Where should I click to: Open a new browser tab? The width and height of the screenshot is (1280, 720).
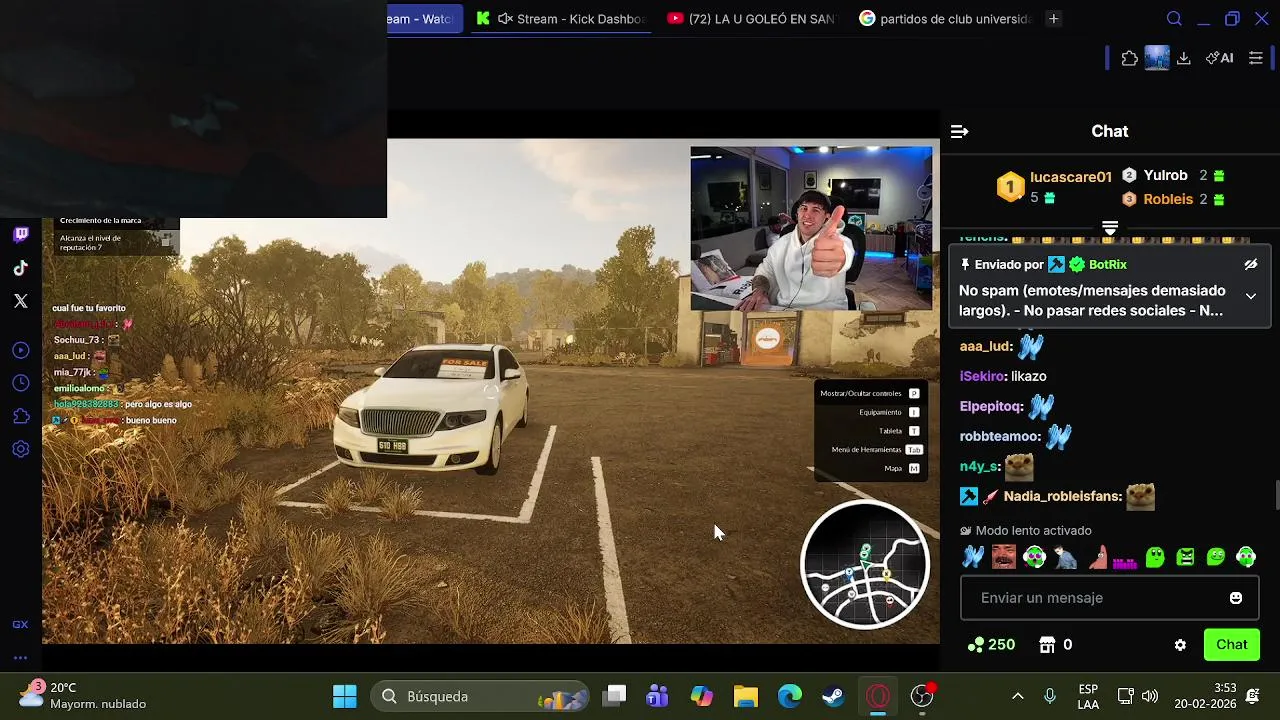(1053, 19)
